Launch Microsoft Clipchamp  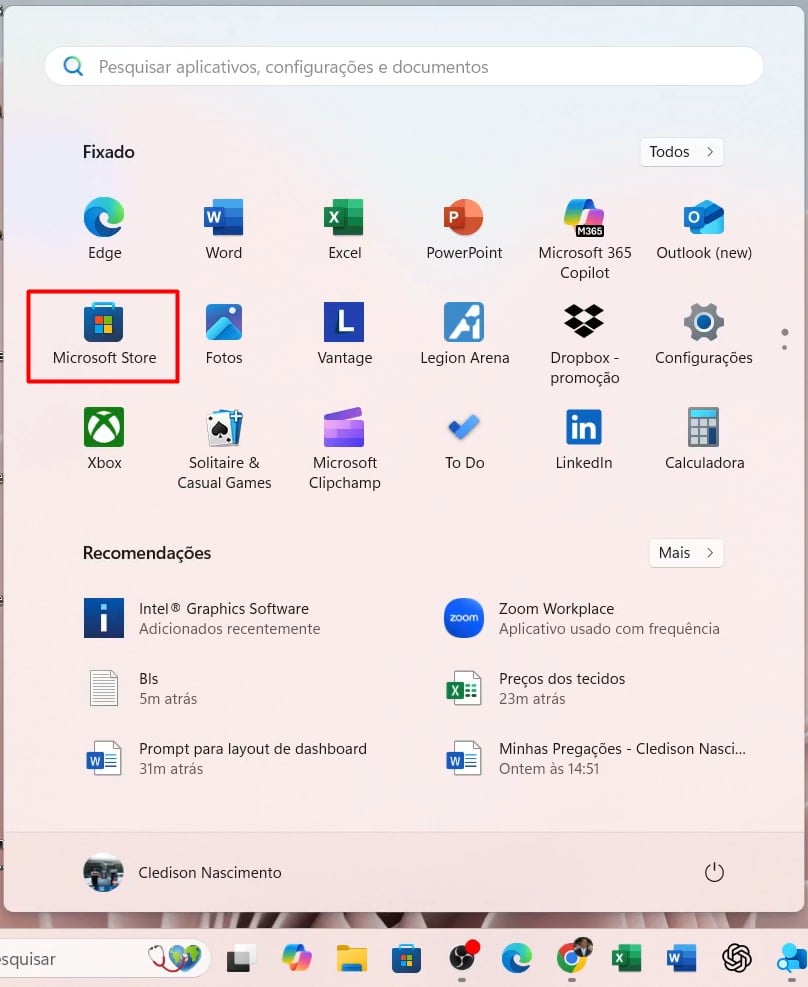pos(344,449)
